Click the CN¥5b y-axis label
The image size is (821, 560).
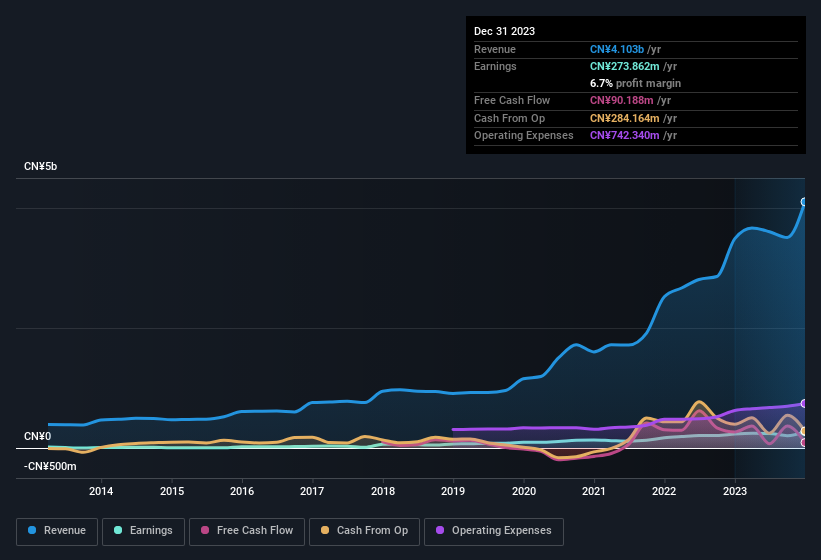click(x=40, y=166)
